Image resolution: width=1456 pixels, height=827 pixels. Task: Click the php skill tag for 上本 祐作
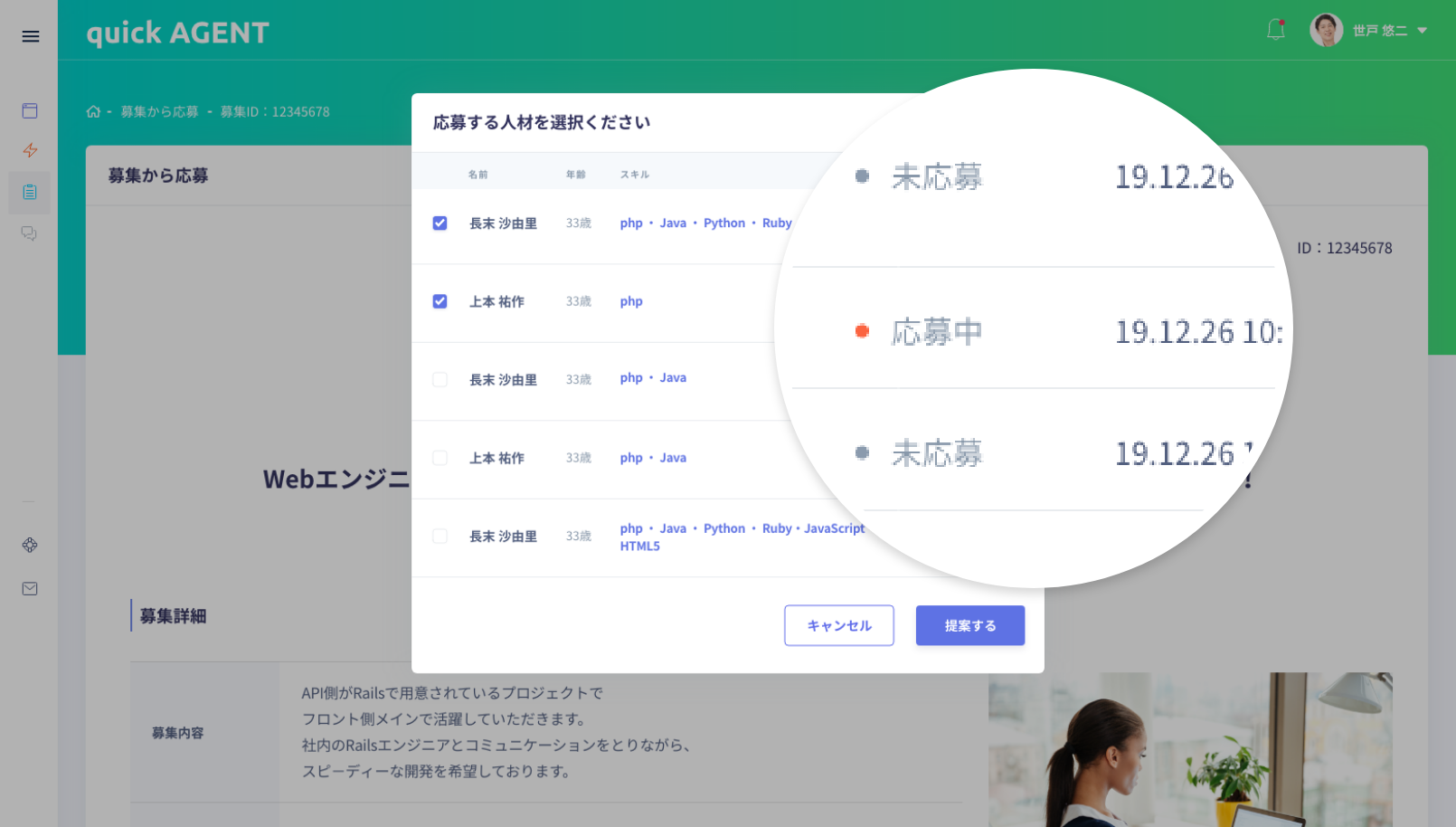pyautogui.click(x=630, y=301)
